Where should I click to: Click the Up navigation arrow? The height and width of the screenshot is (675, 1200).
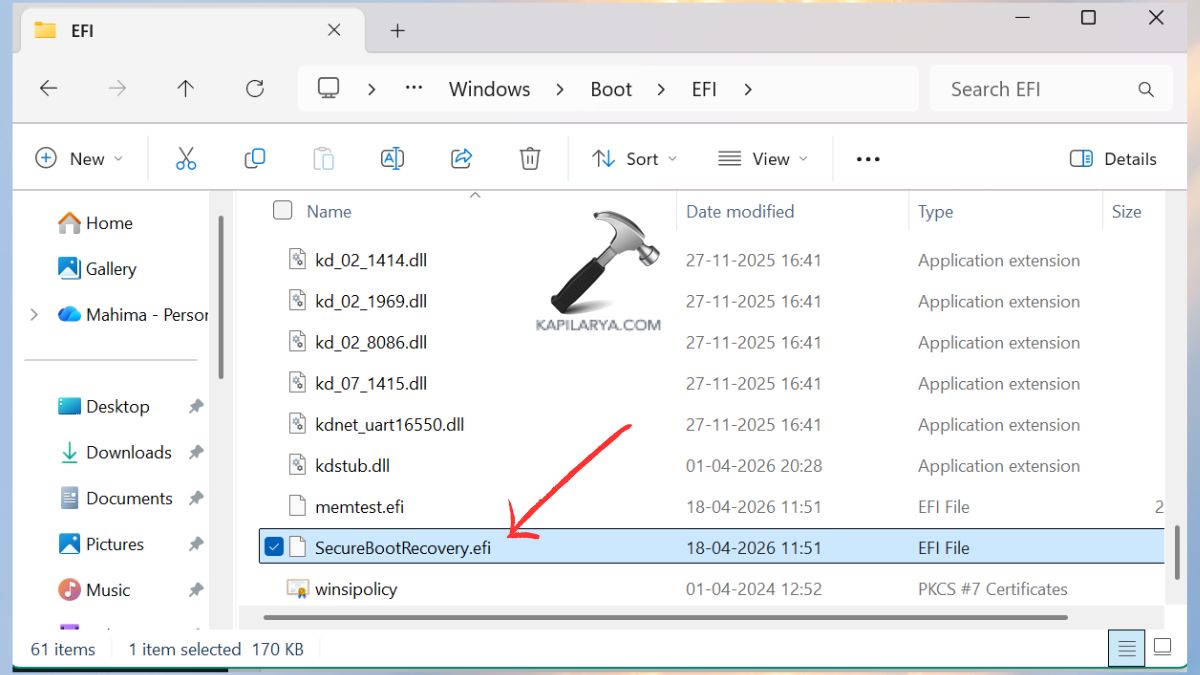point(185,88)
